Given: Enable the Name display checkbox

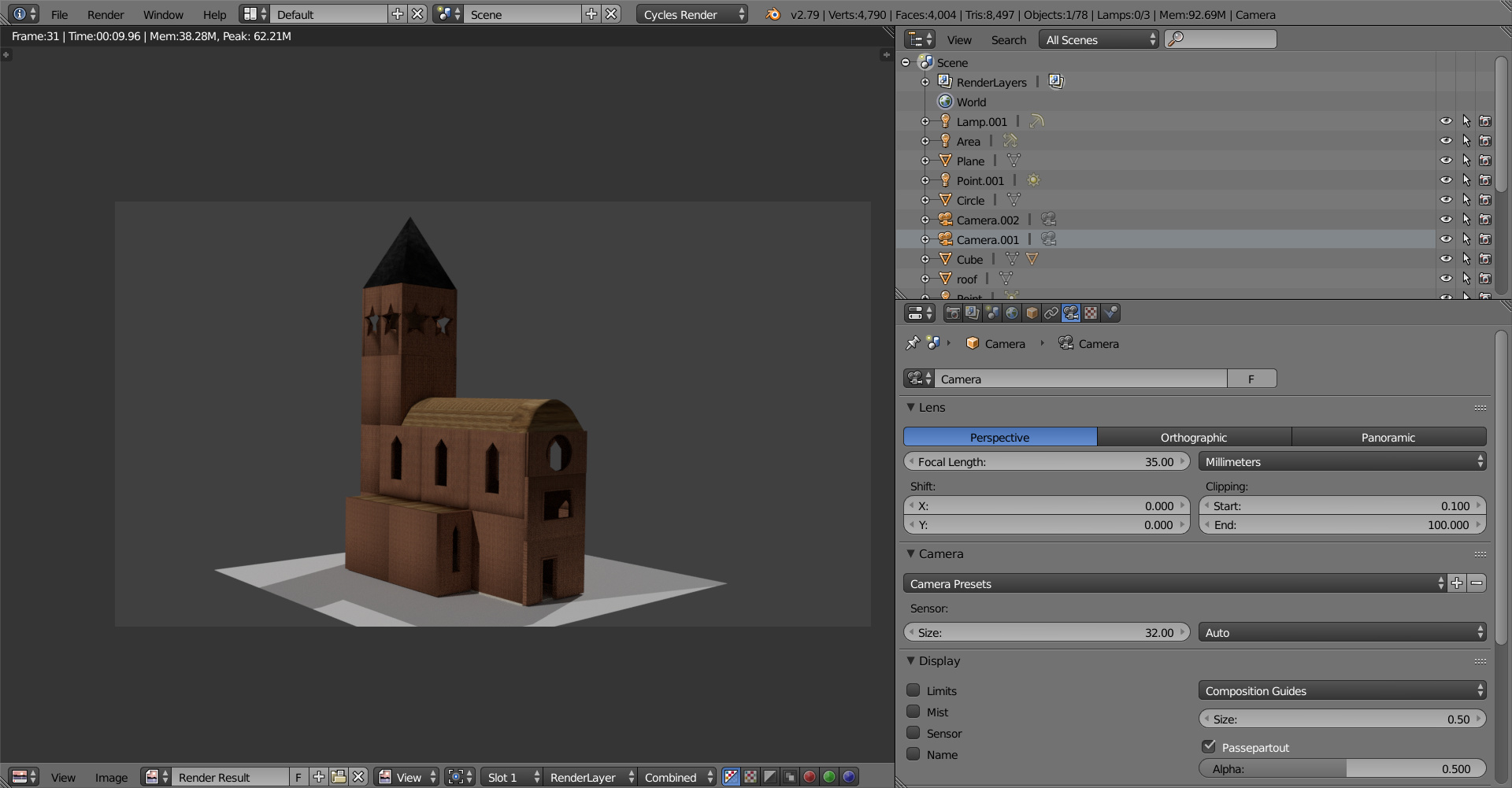Looking at the screenshot, I should [x=913, y=754].
